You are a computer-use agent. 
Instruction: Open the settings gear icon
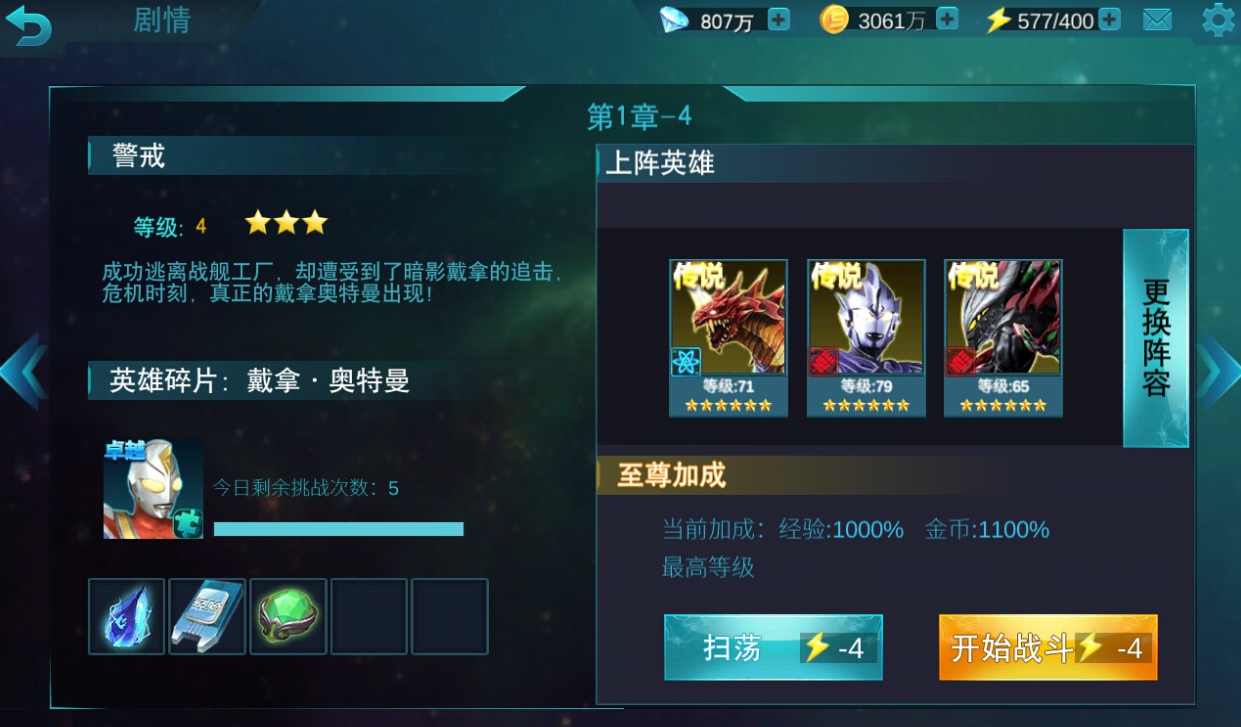[x=1217, y=20]
